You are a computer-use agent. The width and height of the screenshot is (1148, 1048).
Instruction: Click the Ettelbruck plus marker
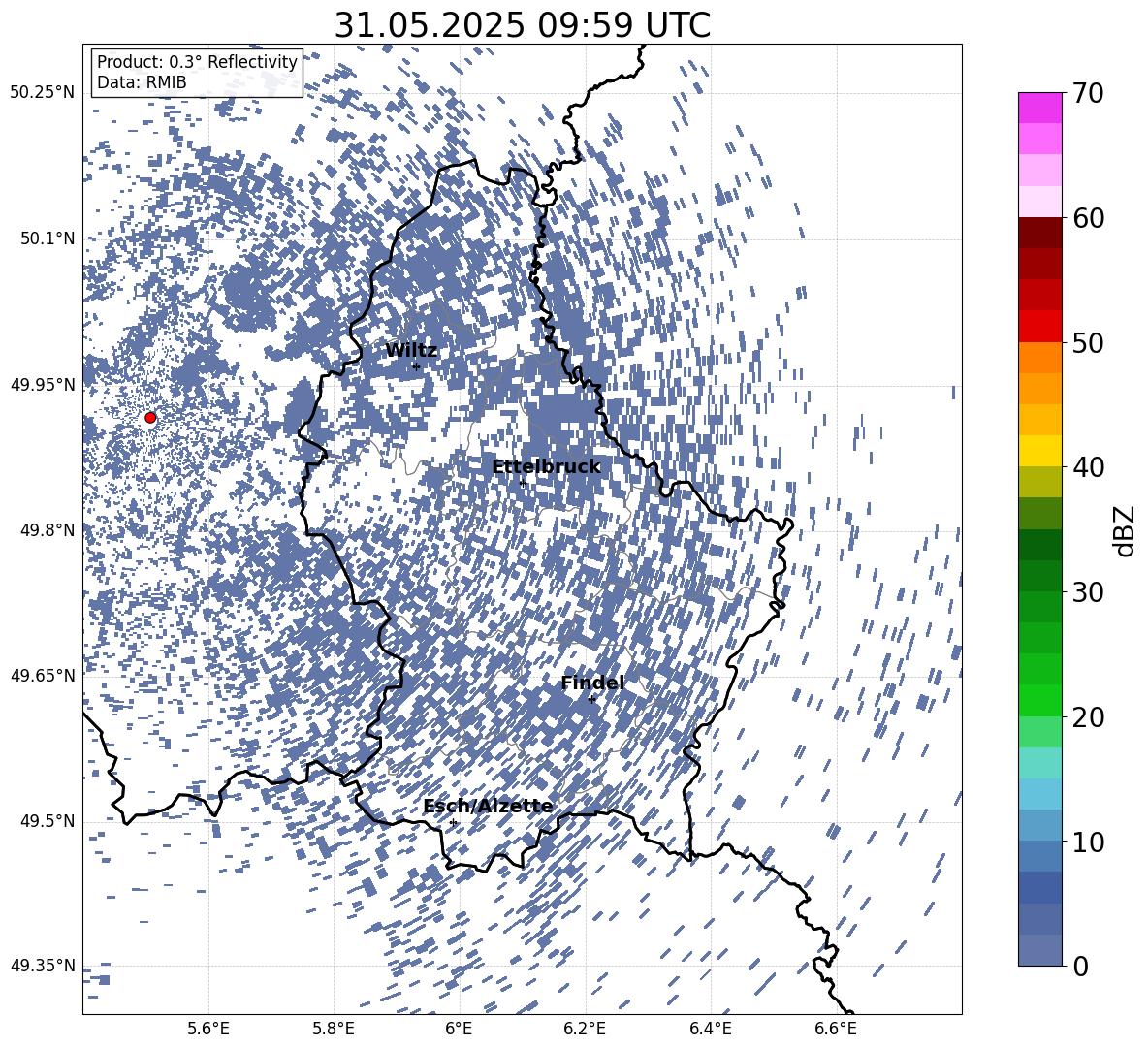pyautogui.click(x=523, y=483)
